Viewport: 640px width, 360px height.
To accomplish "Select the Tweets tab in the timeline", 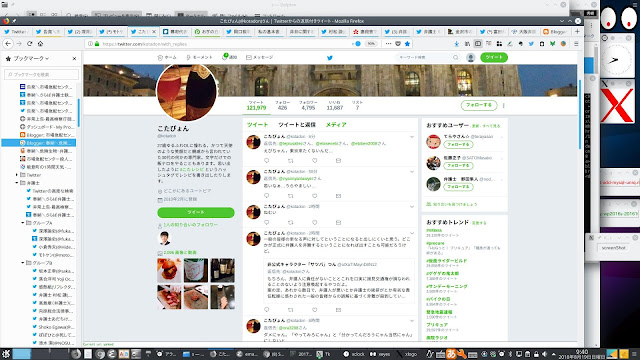I will tap(257, 125).
